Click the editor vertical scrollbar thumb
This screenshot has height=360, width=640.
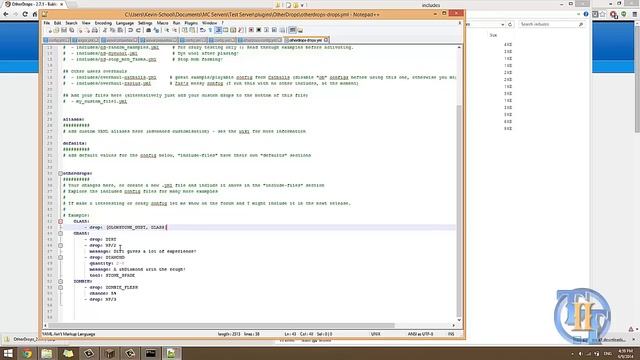coord(459,210)
